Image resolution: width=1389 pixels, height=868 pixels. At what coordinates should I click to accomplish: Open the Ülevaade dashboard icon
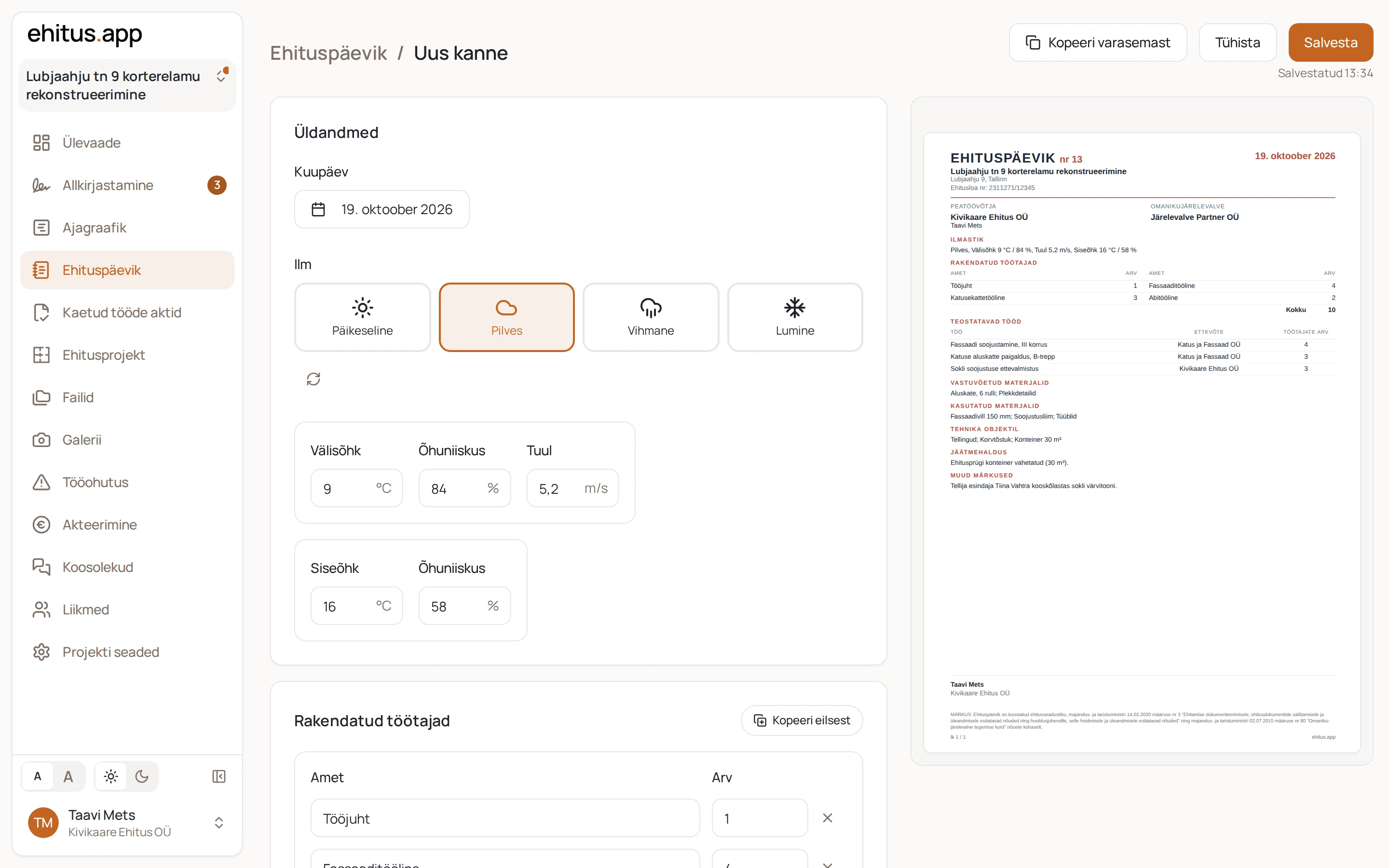click(41, 142)
